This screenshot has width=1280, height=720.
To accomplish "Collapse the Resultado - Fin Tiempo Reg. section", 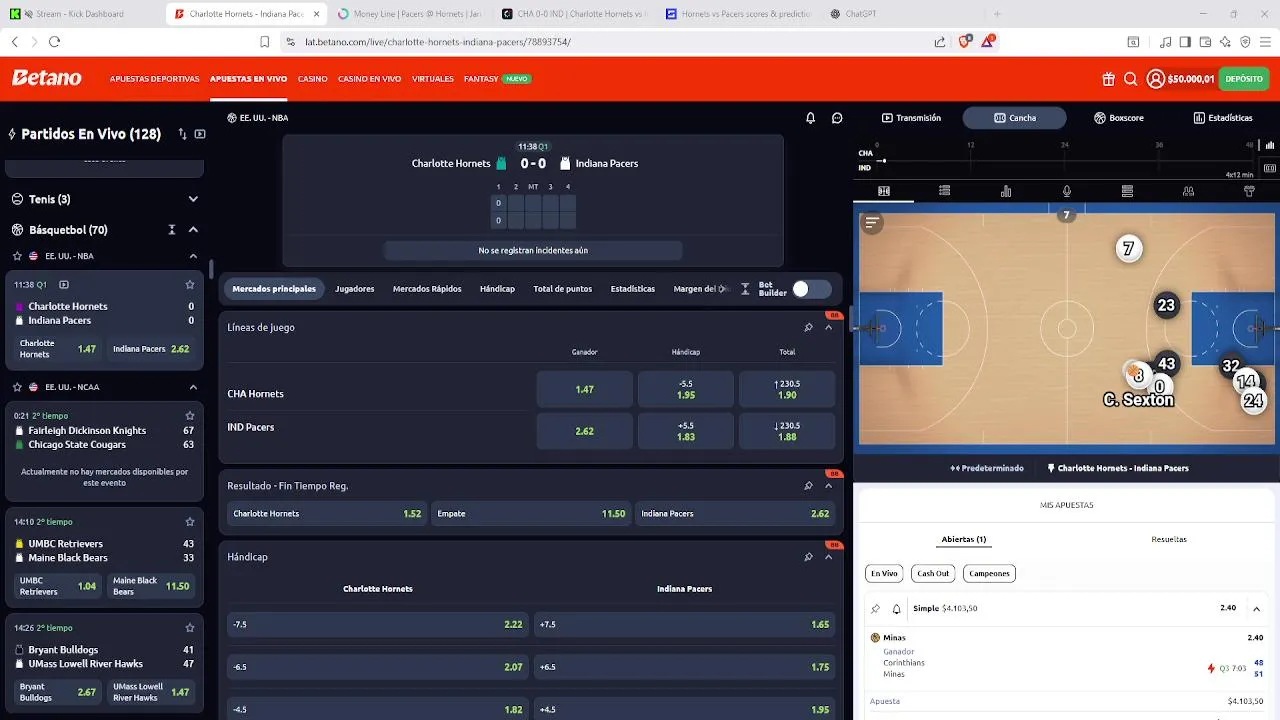I will (x=828, y=486).
